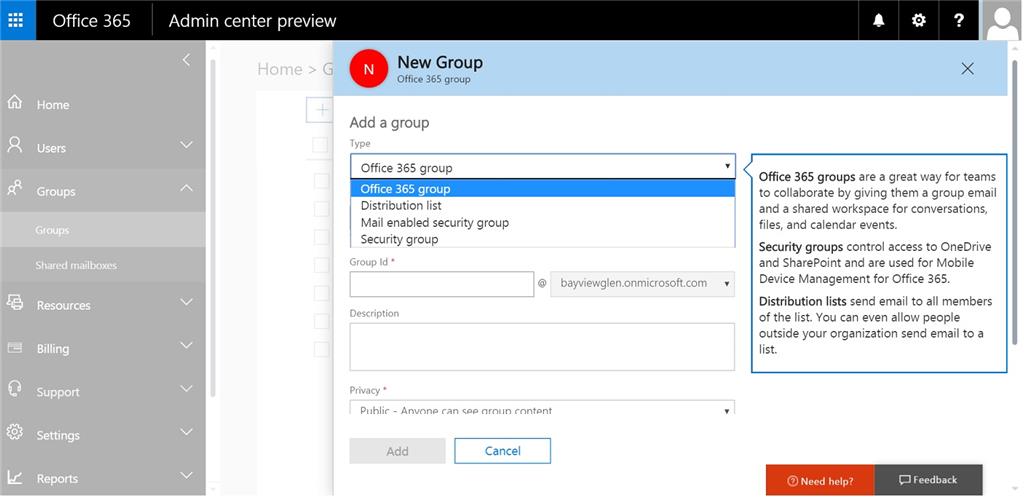Click the Home breadcrumb link
This screenshot has width=1024, height=498.
click(280, 69)
